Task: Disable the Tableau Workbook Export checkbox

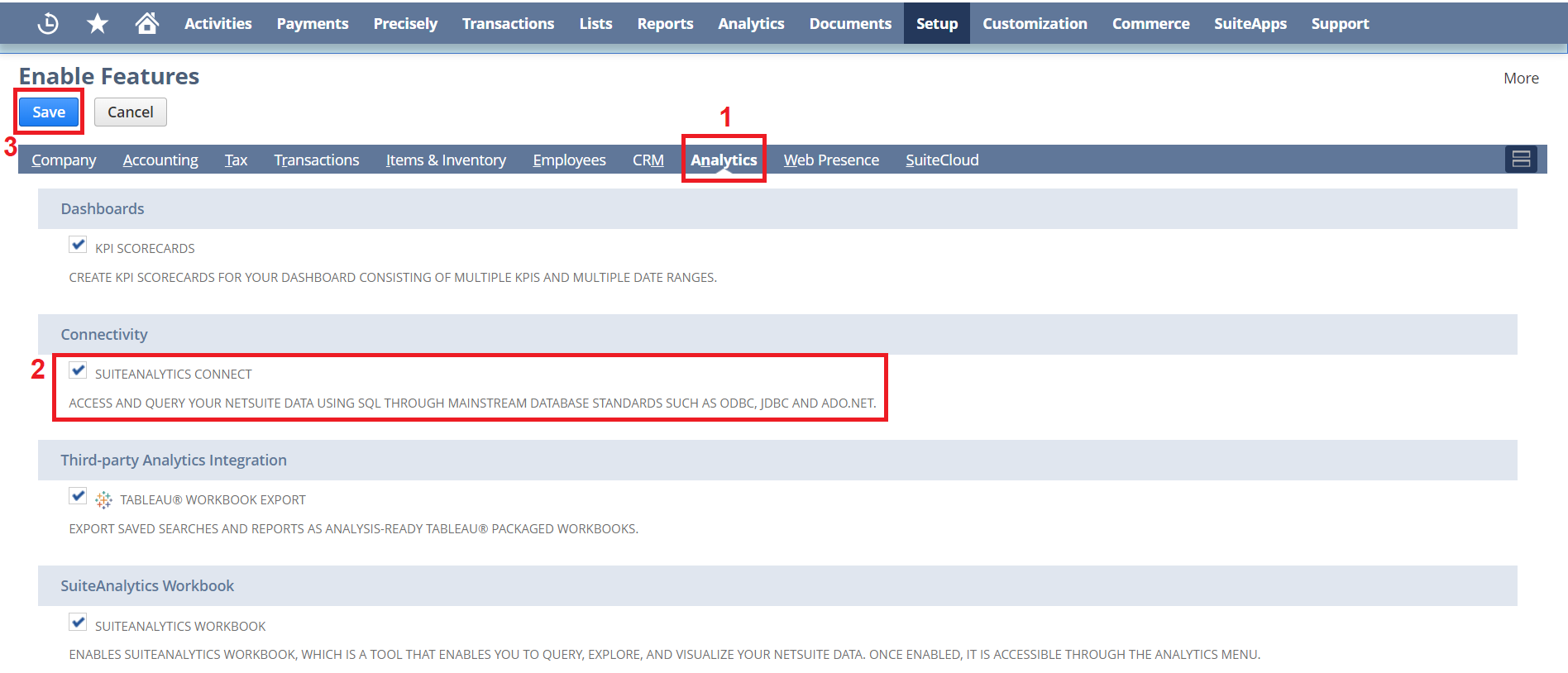Action: tap(78, 496)
